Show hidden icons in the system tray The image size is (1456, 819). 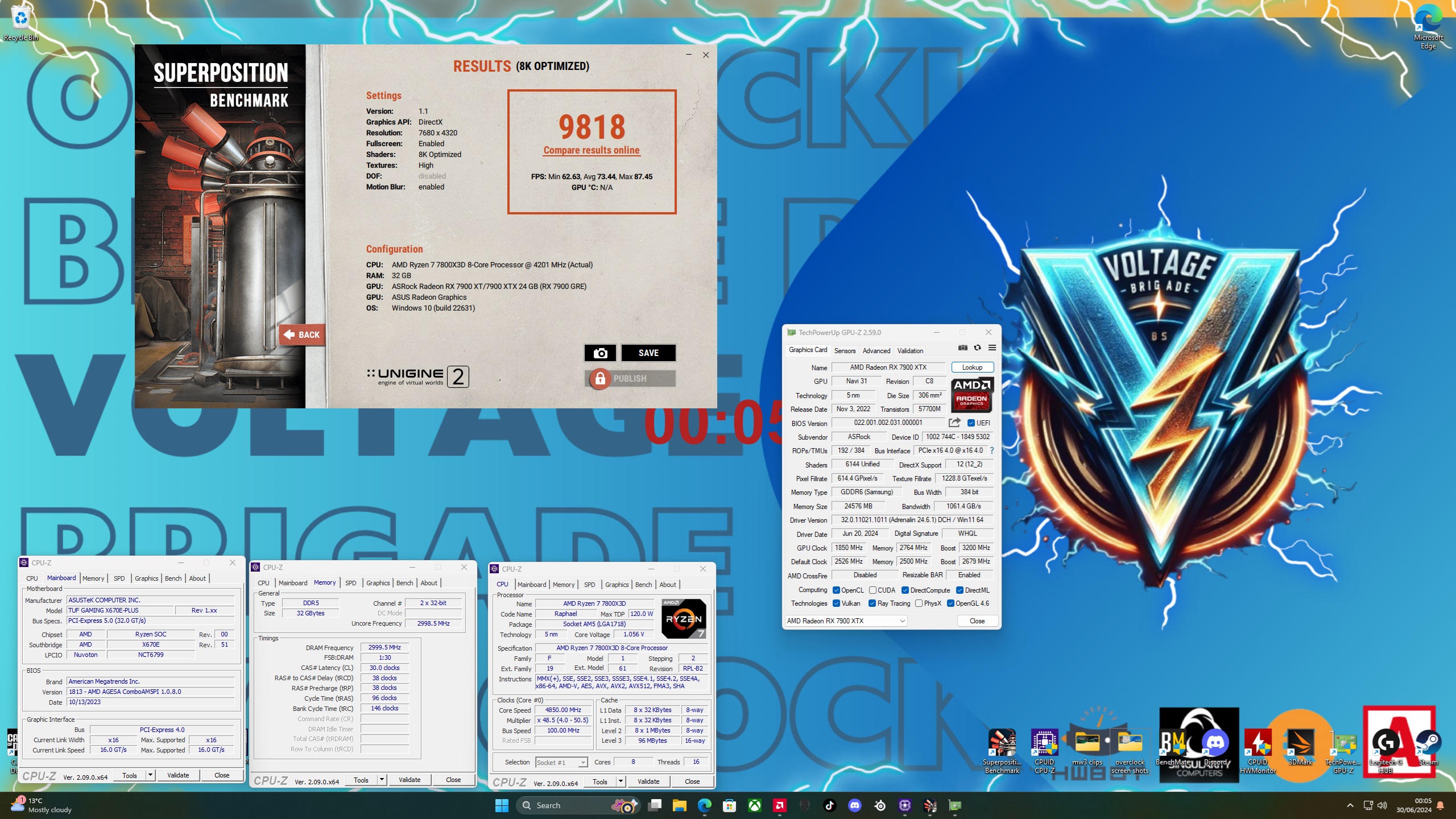(1350, 805)
